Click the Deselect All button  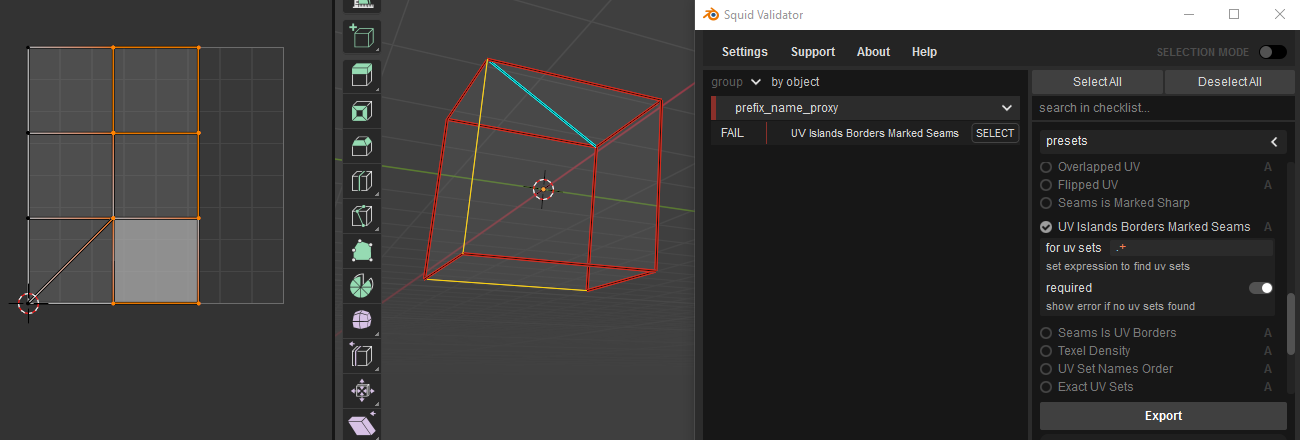[1229, 82]
